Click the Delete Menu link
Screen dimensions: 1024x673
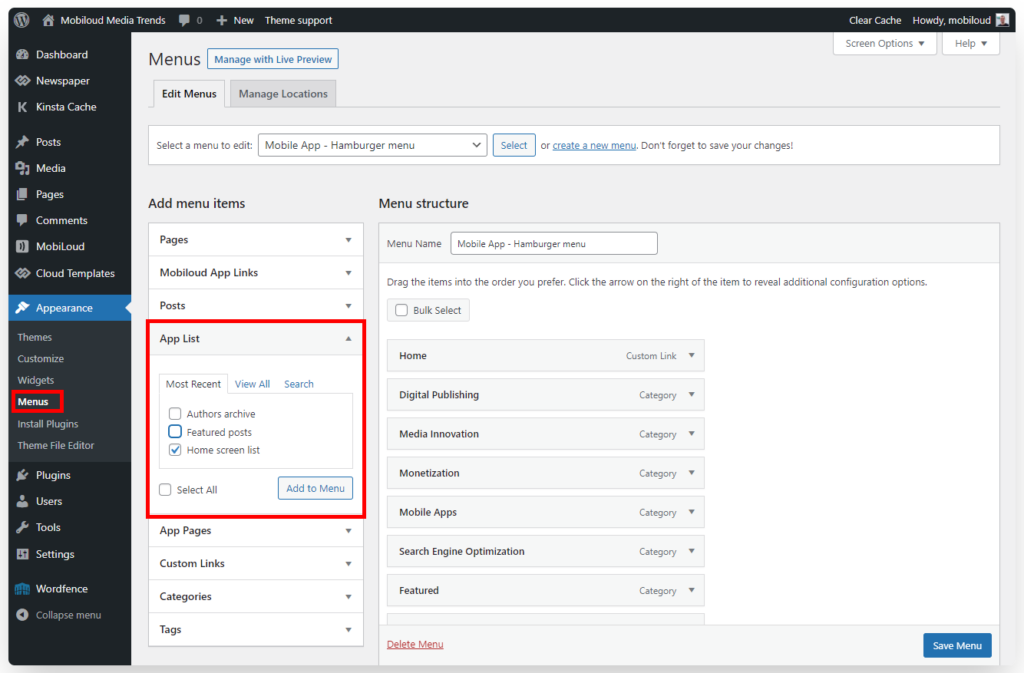(x=415, y=644)
